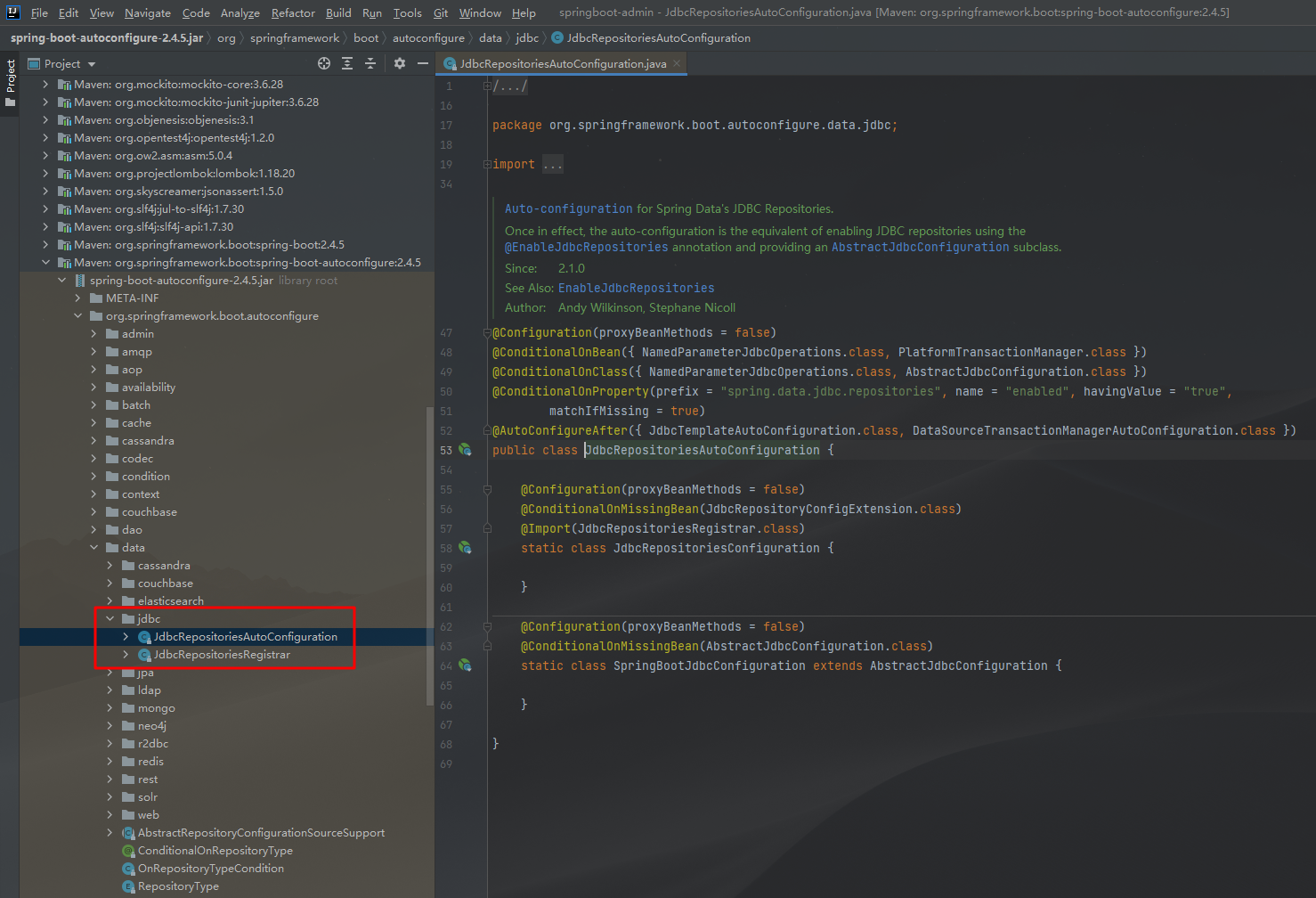Click the IntelliJ IDEA logo icon
Image resolution: width=1316 pixels, height=898 pixels.
pyautogui.click(x=12, y=12)
